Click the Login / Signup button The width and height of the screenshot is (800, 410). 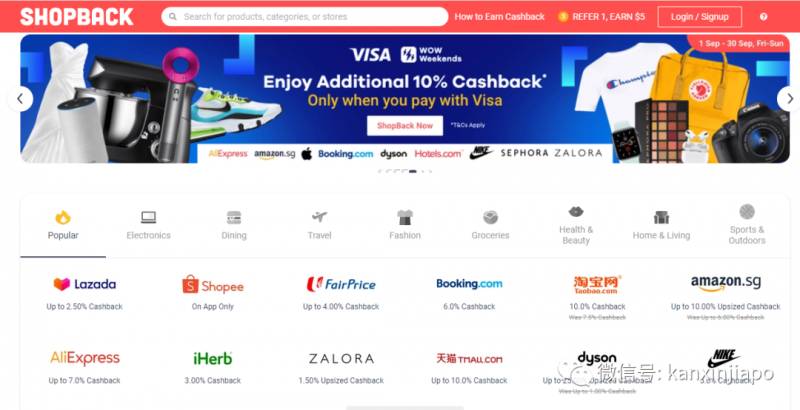coord(699,17)
